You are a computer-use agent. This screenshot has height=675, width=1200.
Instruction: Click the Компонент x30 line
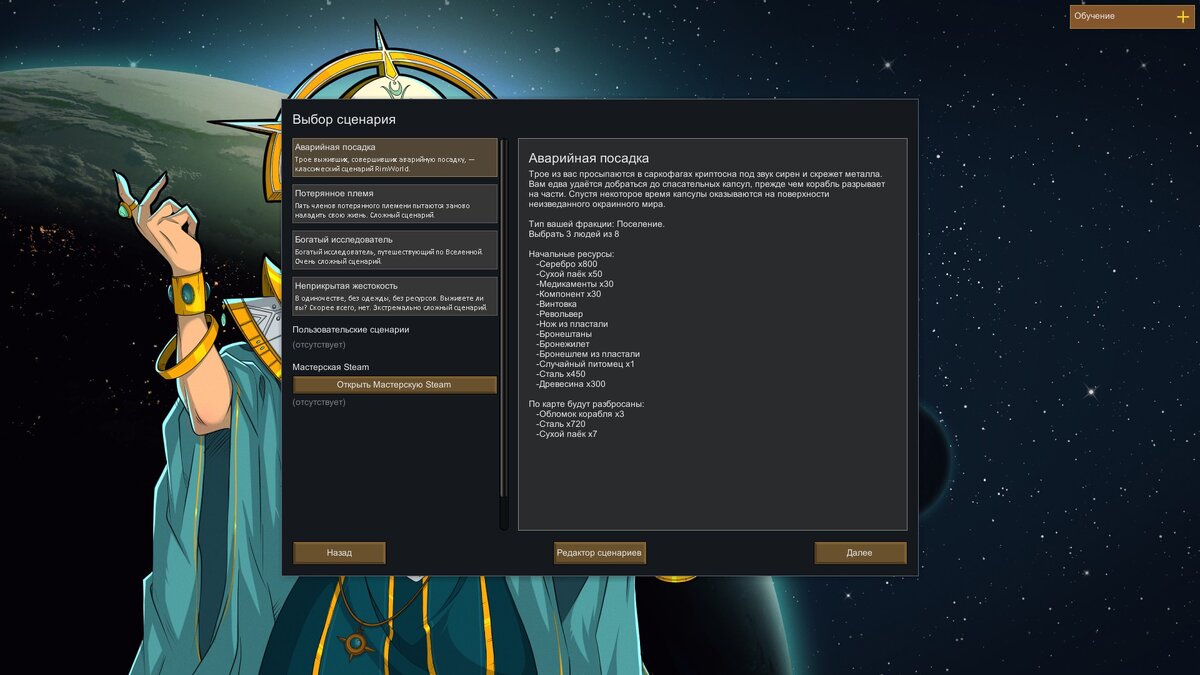pyautogui.click(x=569, y=294)
